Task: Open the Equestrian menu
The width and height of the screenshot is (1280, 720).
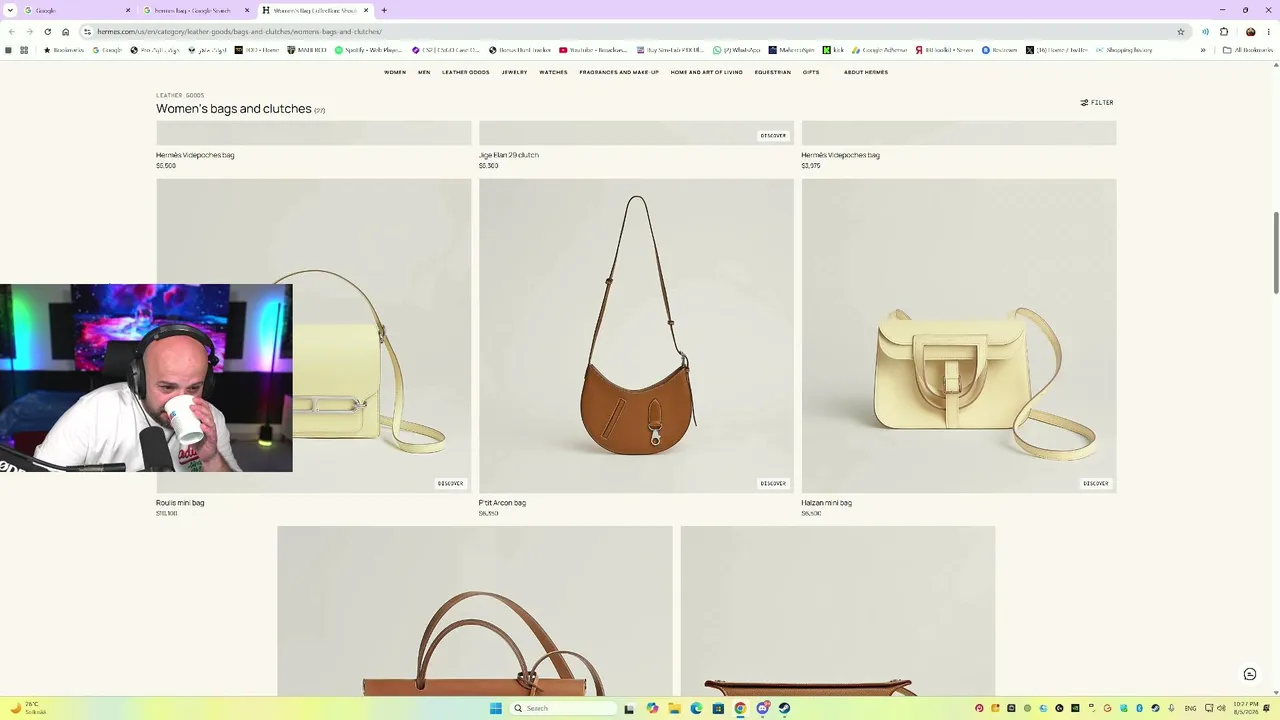Action: pyautogui.click(x=773, y=72)
